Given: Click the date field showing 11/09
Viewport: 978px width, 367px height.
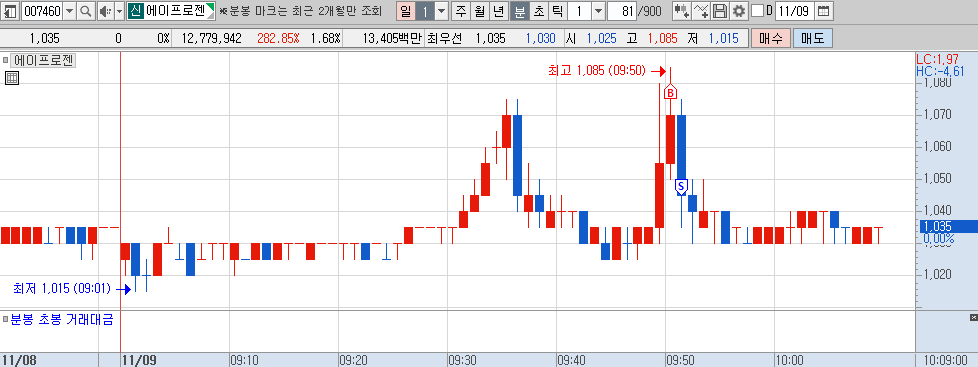Looking at the screenshot, I should 795,11.
